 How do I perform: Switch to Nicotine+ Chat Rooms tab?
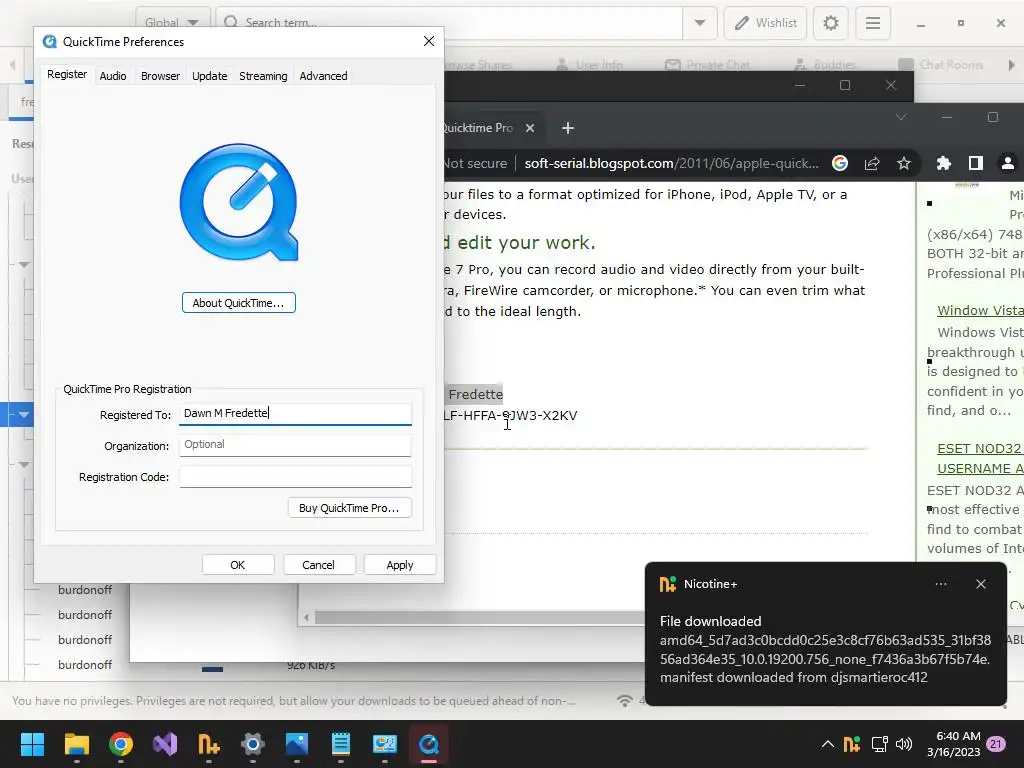pyautogui.click(x=940, y=65)
